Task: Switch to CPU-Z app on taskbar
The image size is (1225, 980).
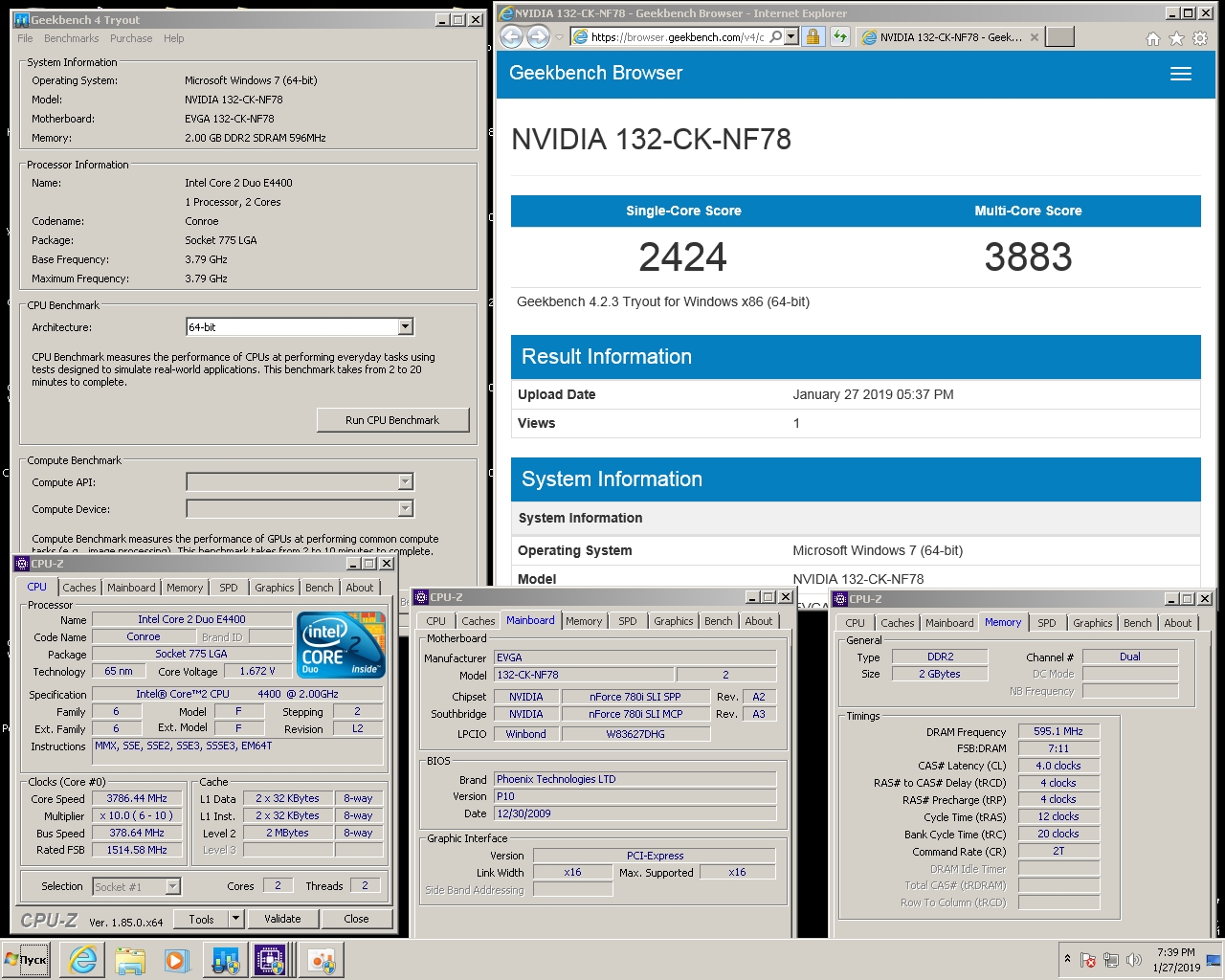Action: 272,960
